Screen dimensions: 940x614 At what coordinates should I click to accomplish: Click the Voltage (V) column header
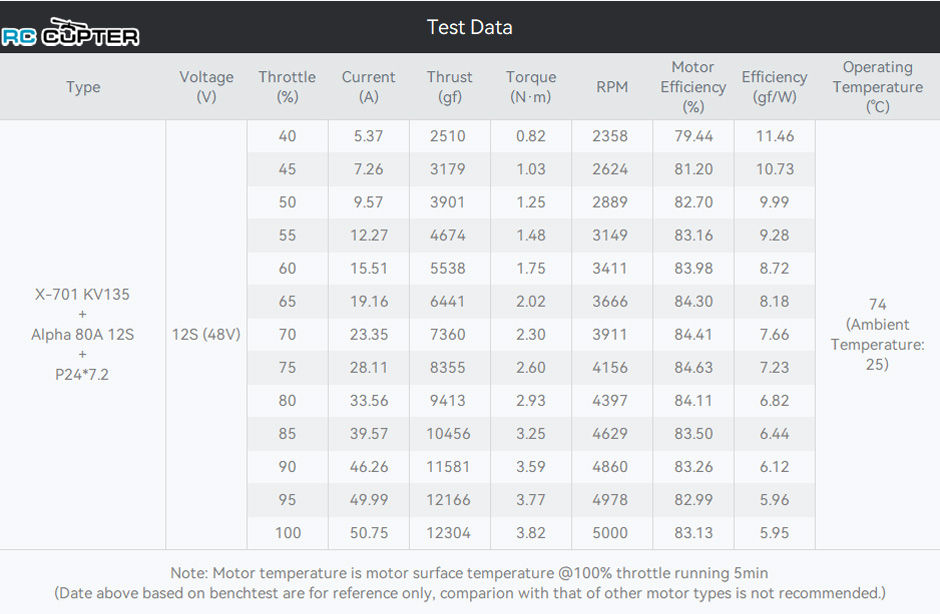coord(206,87)
